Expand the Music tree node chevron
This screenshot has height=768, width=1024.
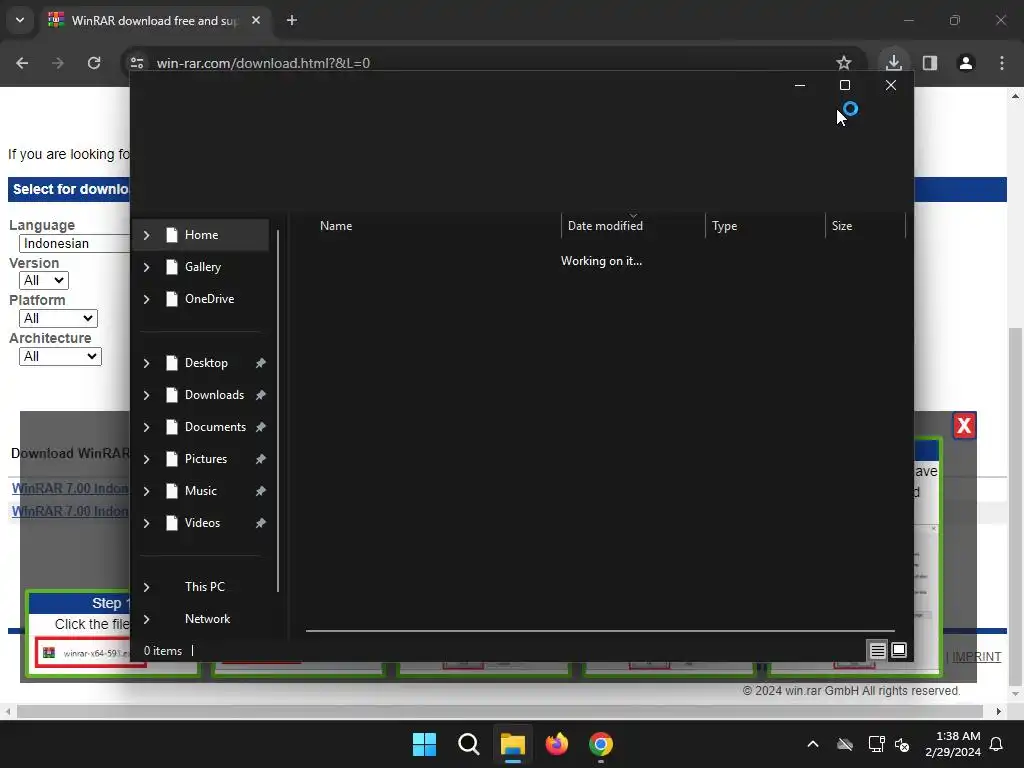(x=146, y=491)
